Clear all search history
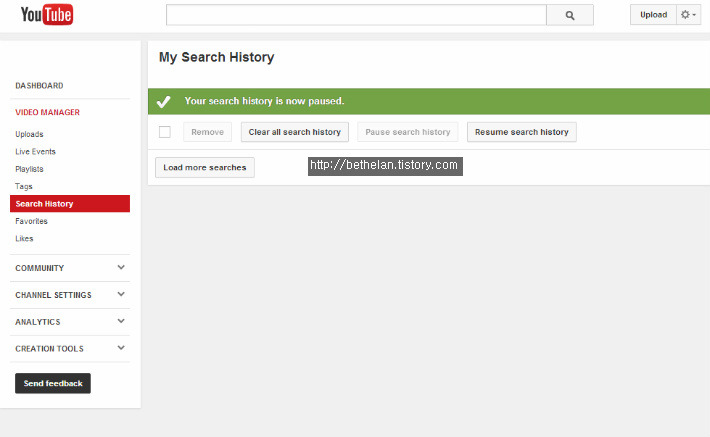 coord(295,132)
